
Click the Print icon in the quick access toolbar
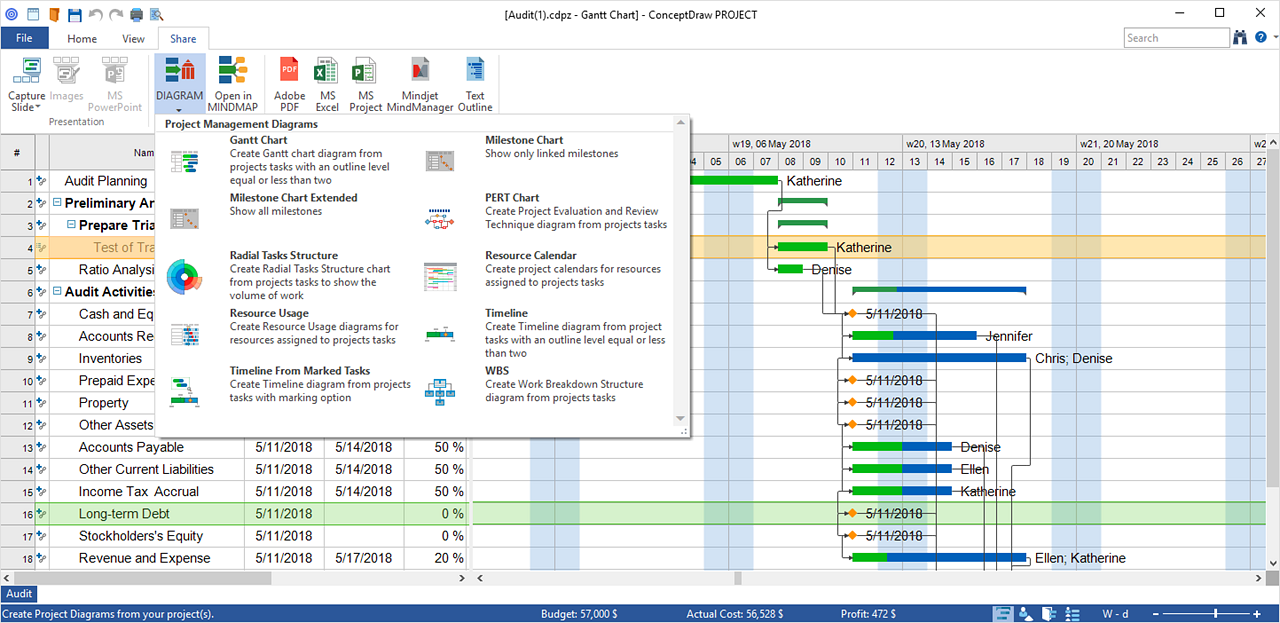coord(135,14)
